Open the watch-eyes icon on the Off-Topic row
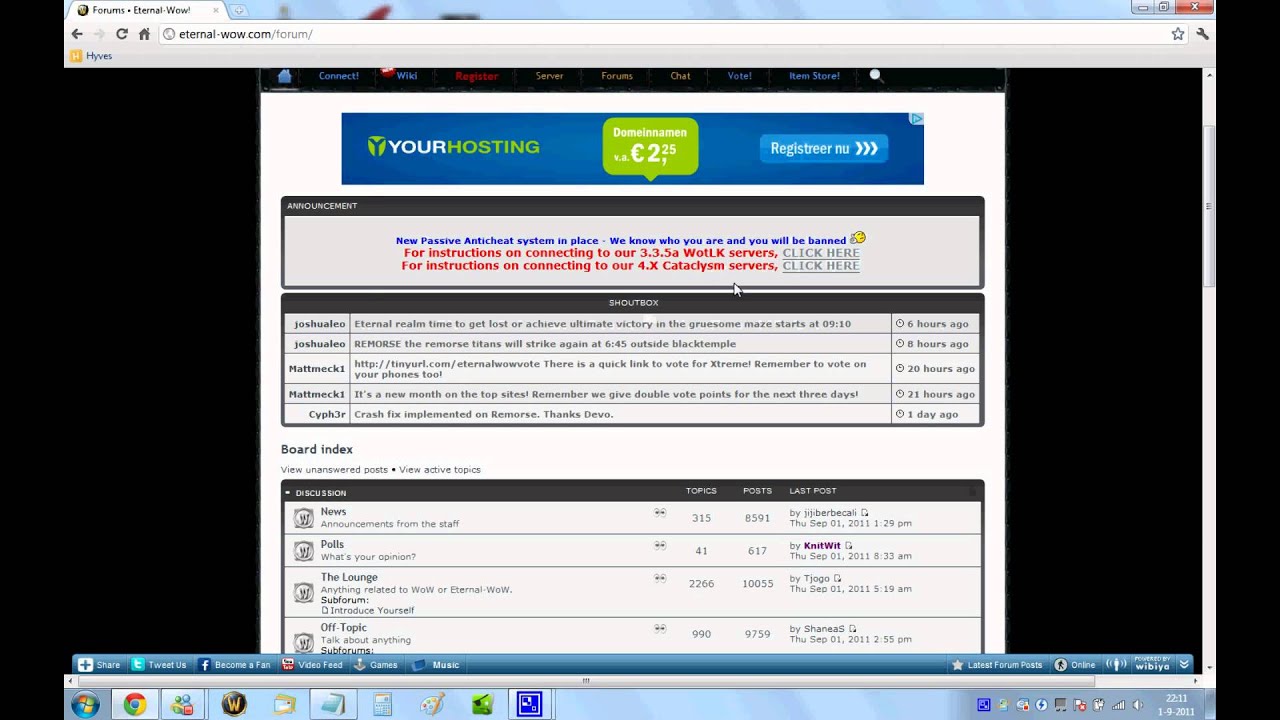This screenshot has height=720, width=1280. pos(660,628)
